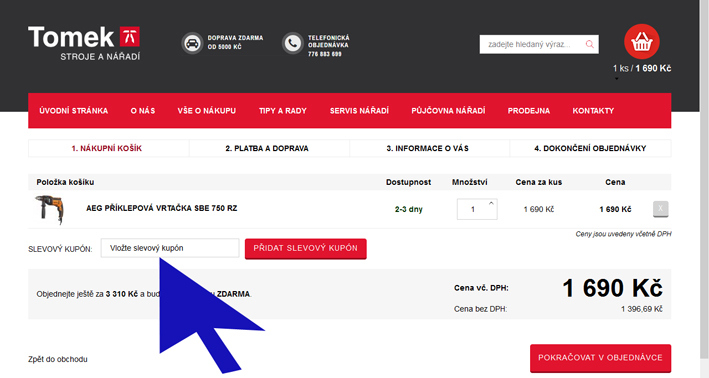Screen dimensions: 709x378
Task: Click 'Doprava zdarma od 5000 Kč' text
Action: [235, 43]
